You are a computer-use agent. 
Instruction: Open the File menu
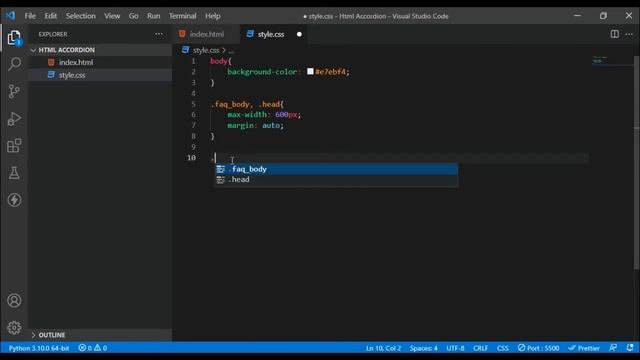point(30,16)
